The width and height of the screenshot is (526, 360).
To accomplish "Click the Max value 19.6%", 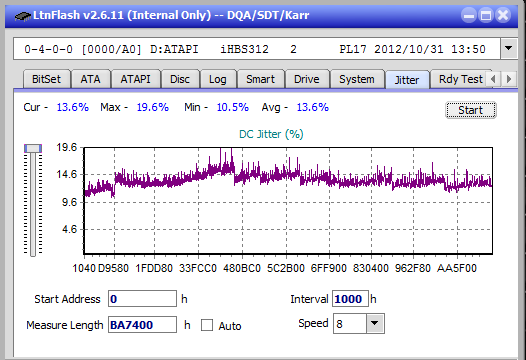I will pos(152,107).
